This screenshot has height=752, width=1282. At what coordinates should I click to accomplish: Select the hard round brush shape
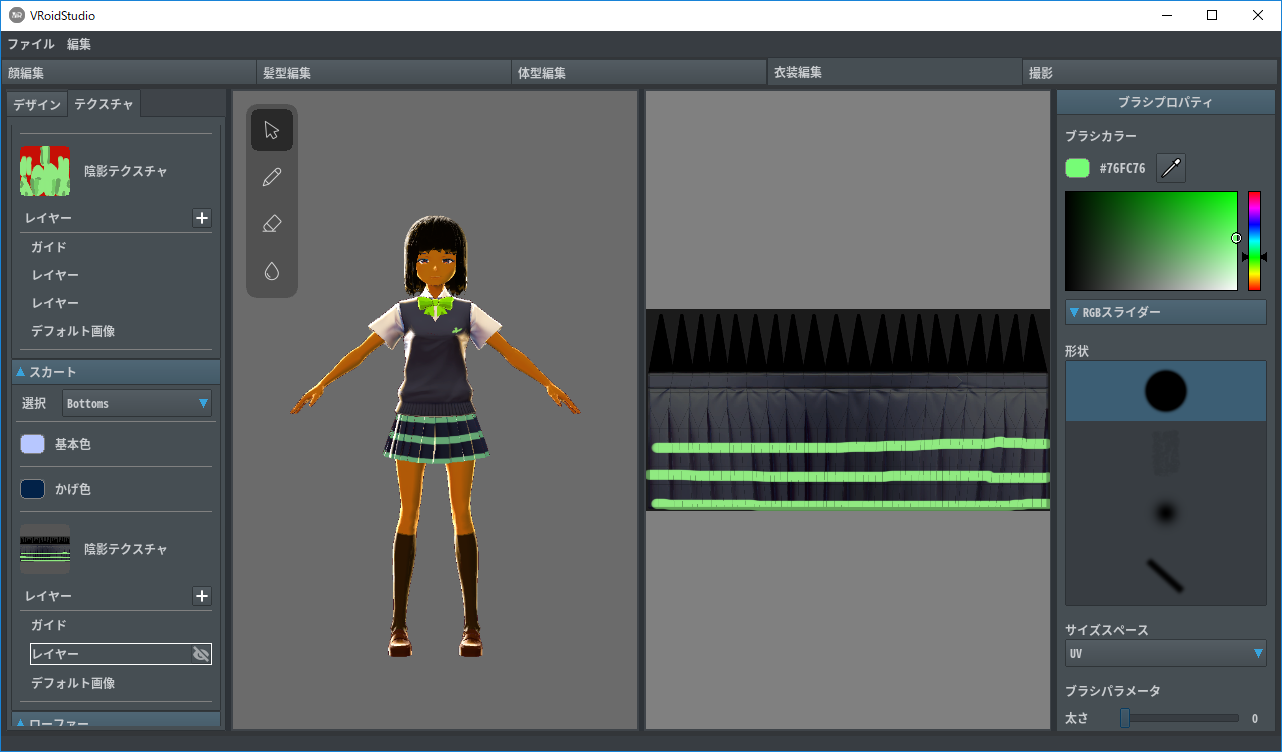coord(1166,391)
